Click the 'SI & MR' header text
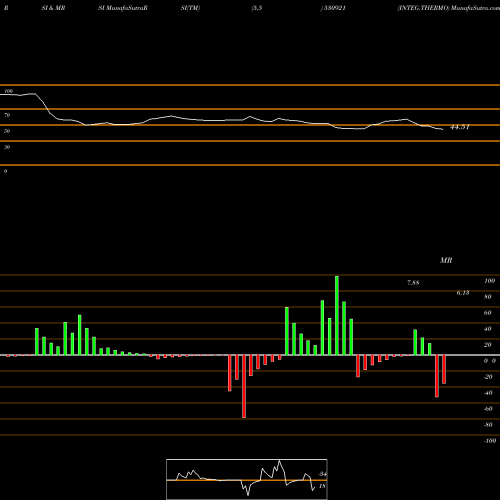The height and width of the screenshot is (500, 500). (x=53, y=8)
